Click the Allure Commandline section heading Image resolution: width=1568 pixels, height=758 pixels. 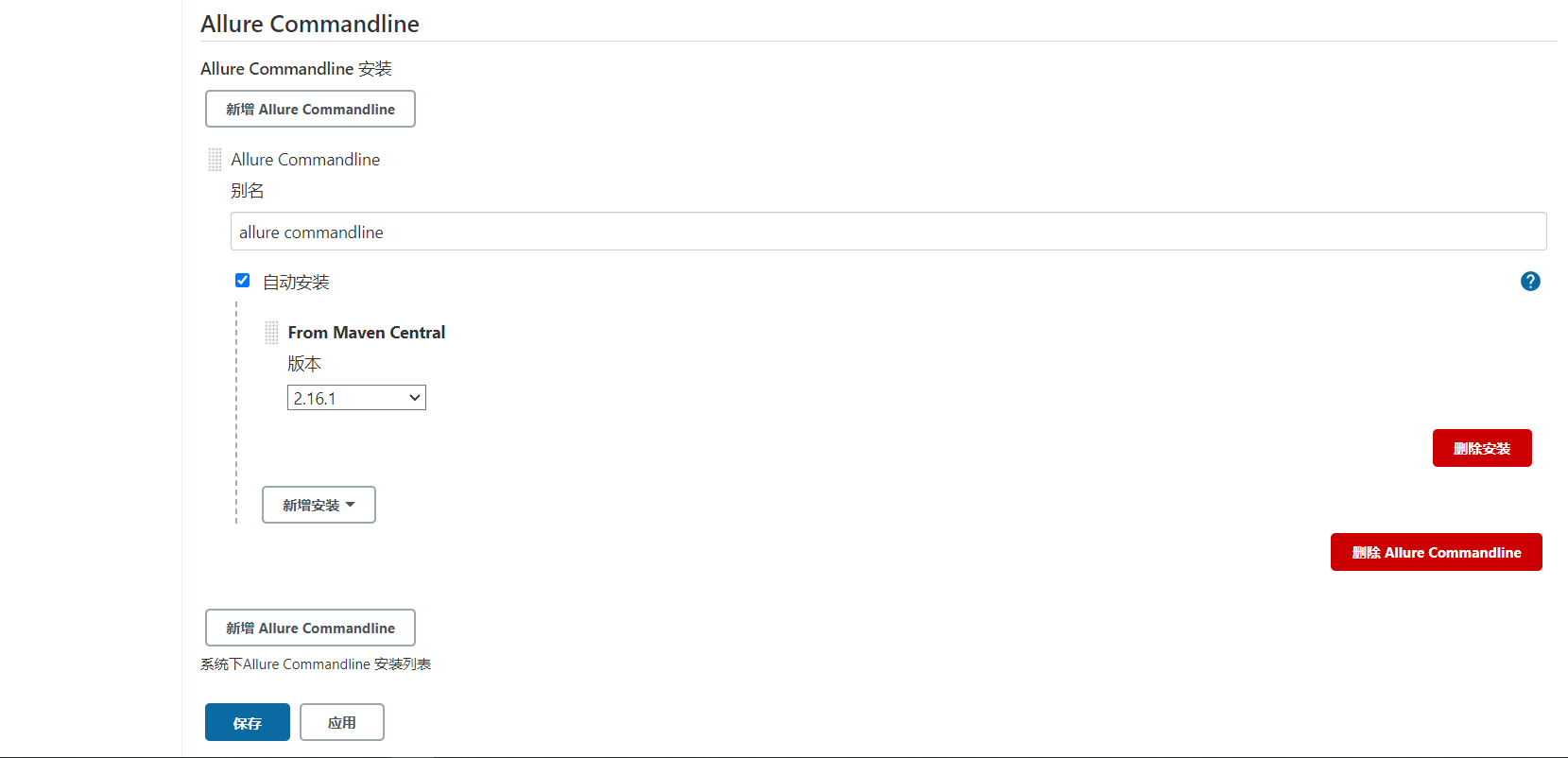(x=310, y=24)
